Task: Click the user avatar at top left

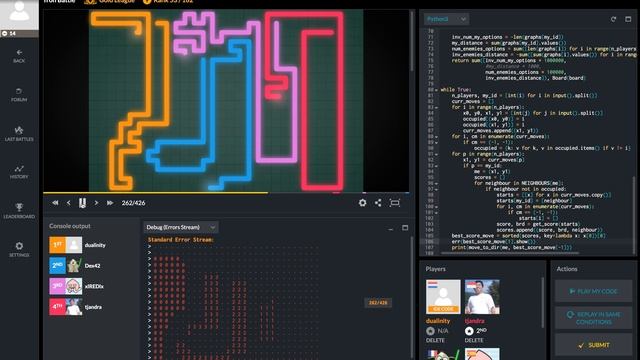Action: click(19, 14)
